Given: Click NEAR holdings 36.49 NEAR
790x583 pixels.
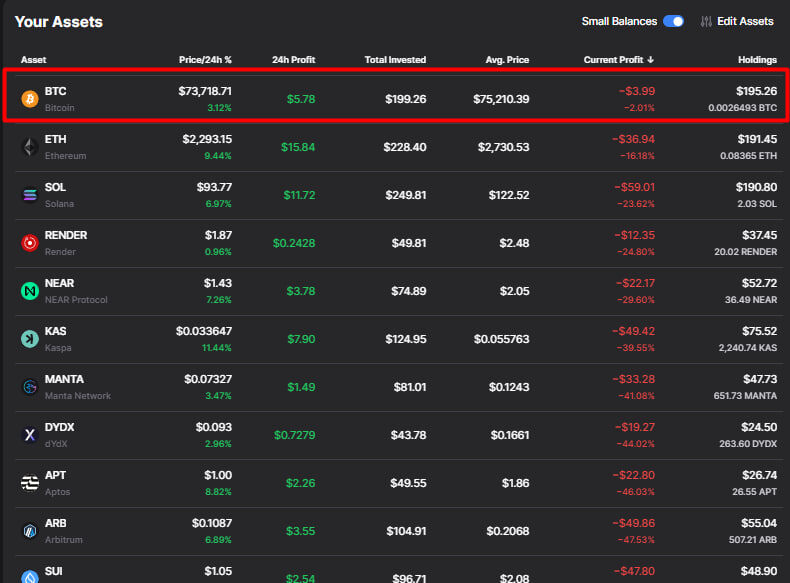Looking at the screenshot, I should click(751, 300).
